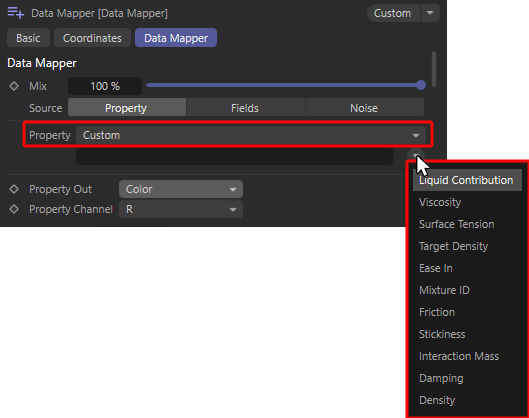Open the Custom preset dropdown arrow
The image size is (529, 418).
430,13
